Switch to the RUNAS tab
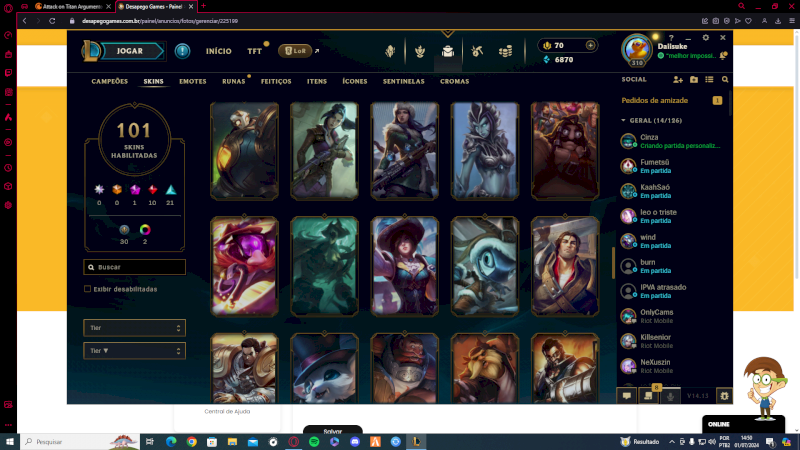 click(234, 81)
